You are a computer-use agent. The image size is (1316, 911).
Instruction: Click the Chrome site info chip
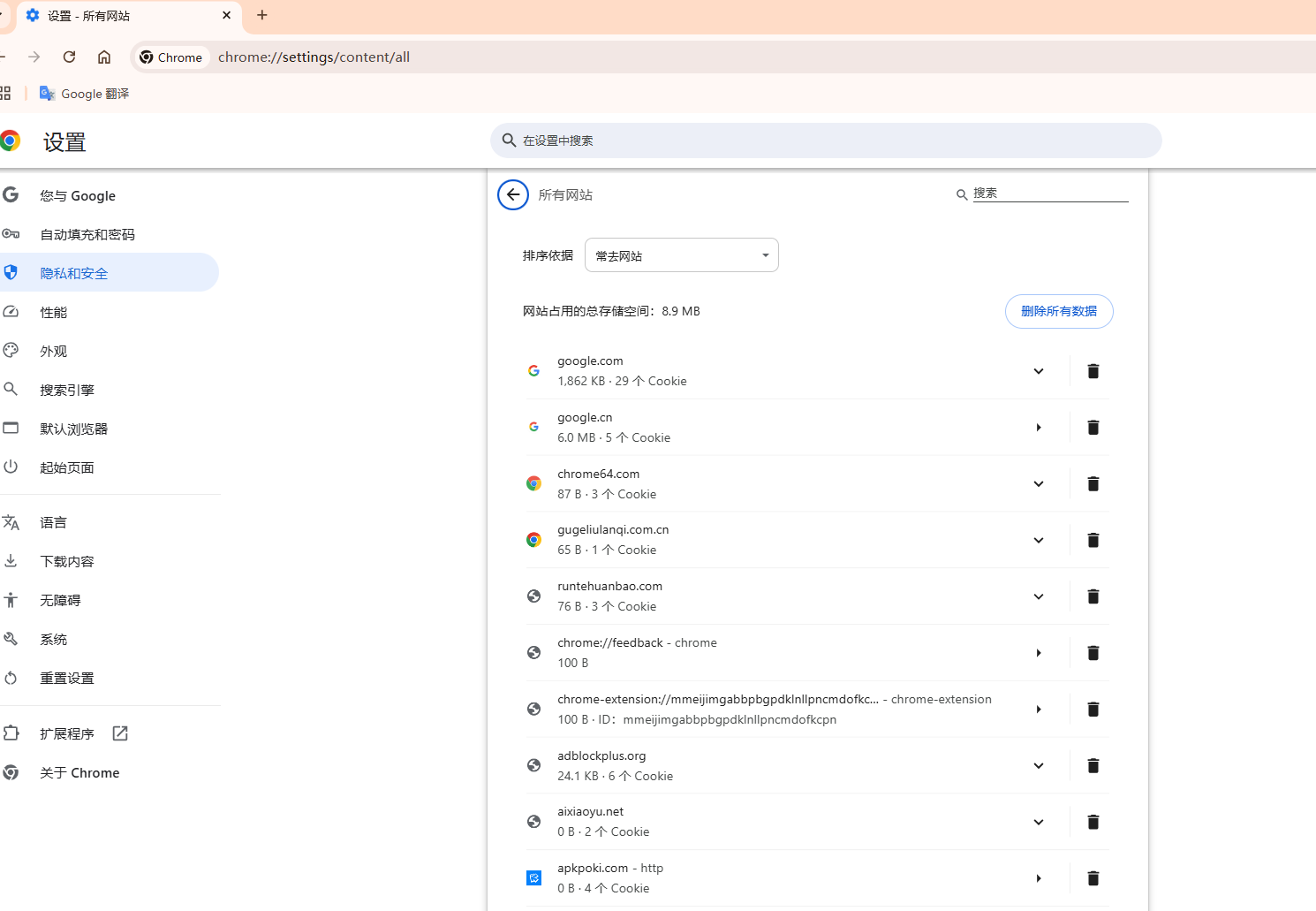(171, 57)
